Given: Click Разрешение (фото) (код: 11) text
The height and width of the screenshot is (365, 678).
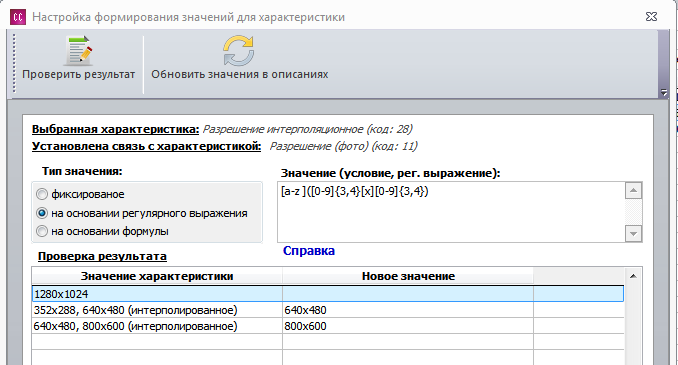Looking at the screenshot, I should coord(344,146).
